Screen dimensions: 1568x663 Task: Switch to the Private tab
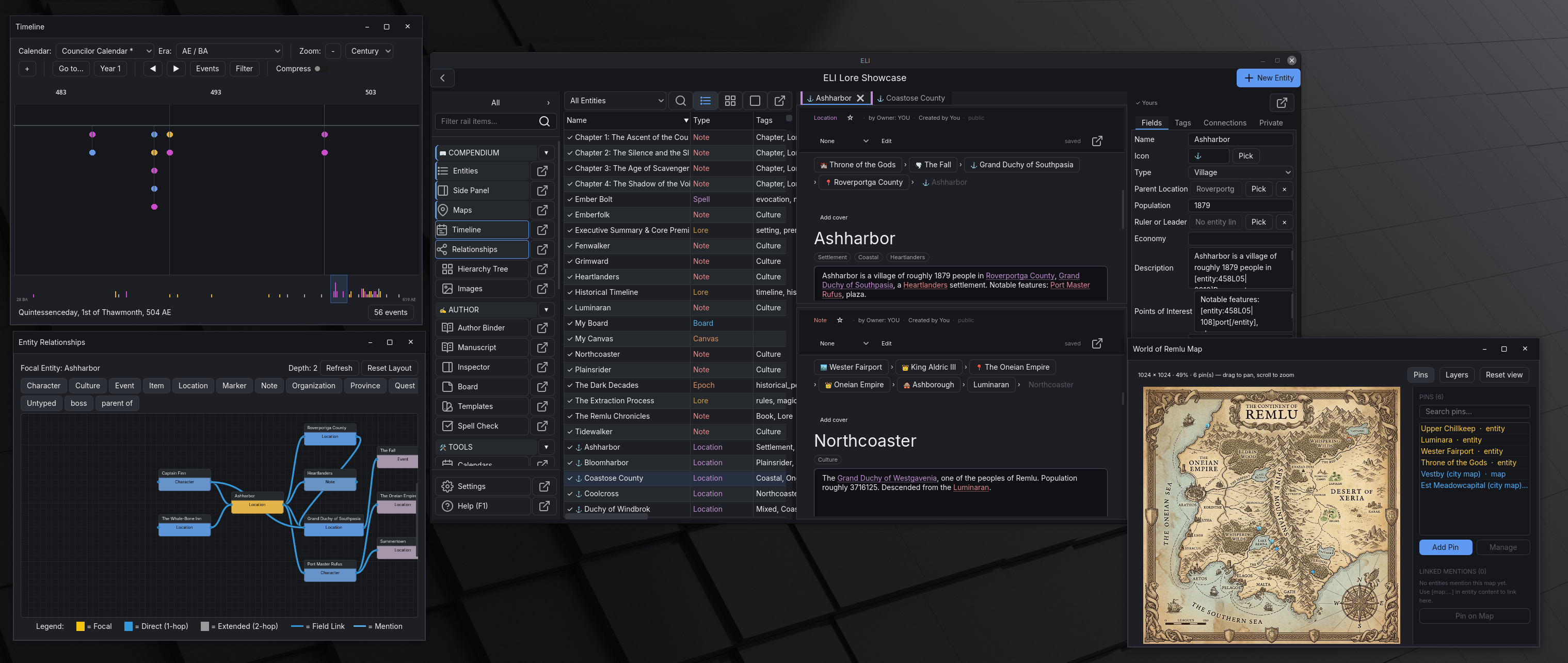(x=1270, y=123)
